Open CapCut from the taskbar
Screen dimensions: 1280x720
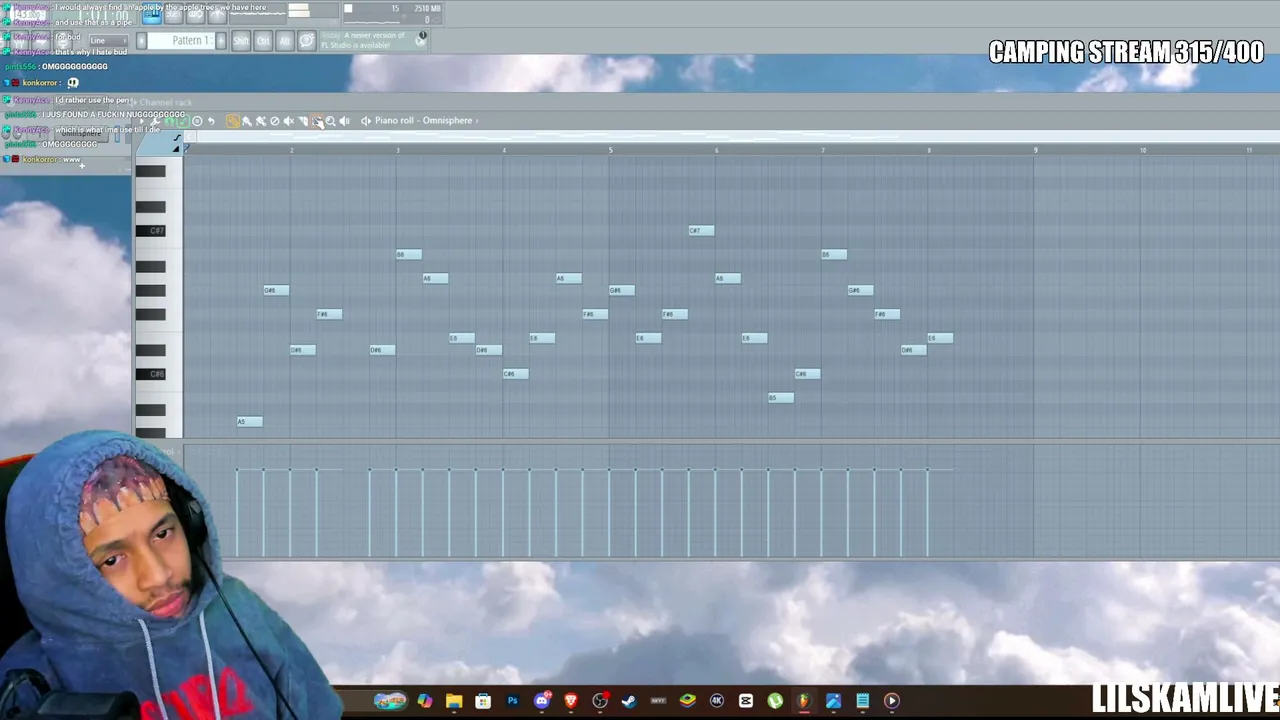[x=745, y=701]
